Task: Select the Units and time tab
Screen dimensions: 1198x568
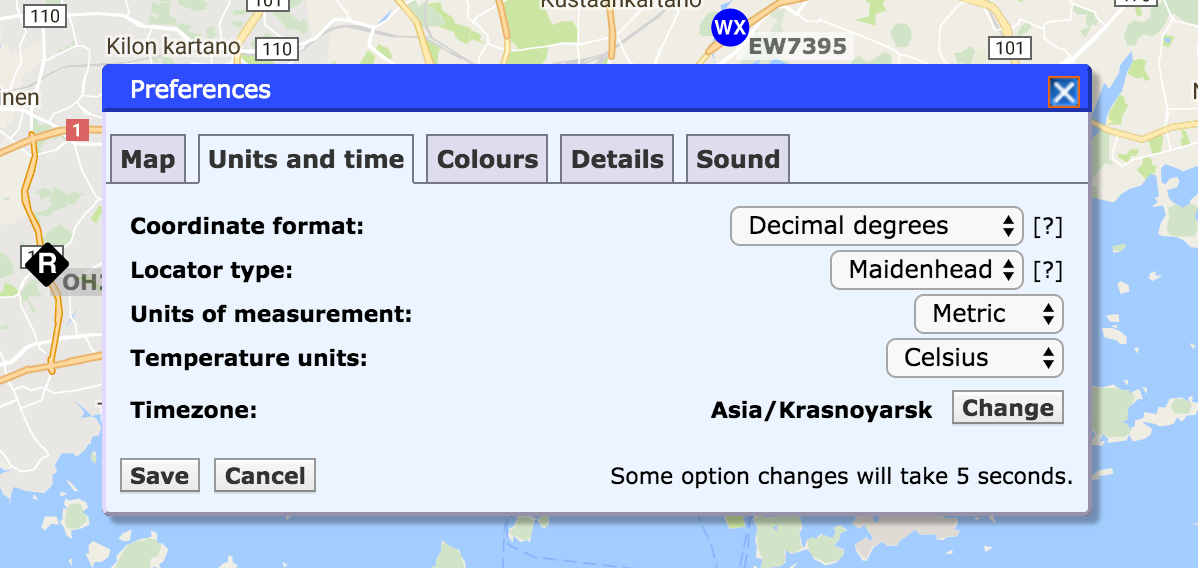Action: 306,160
